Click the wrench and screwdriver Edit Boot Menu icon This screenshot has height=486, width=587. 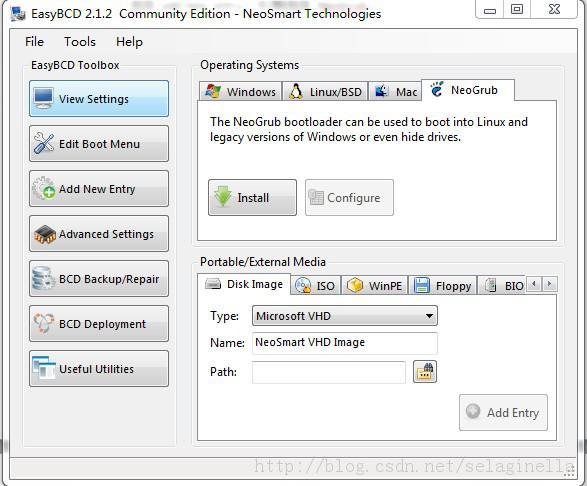[x=43, y=143]
